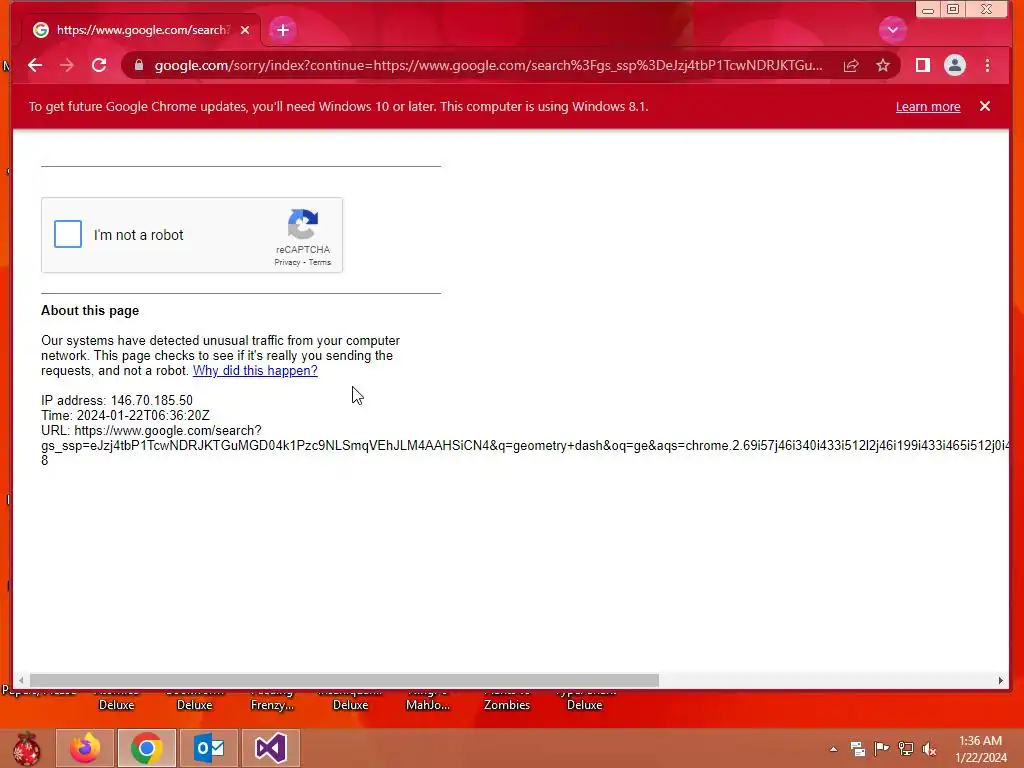Click the scrollbar left arrow

point(22,680)
